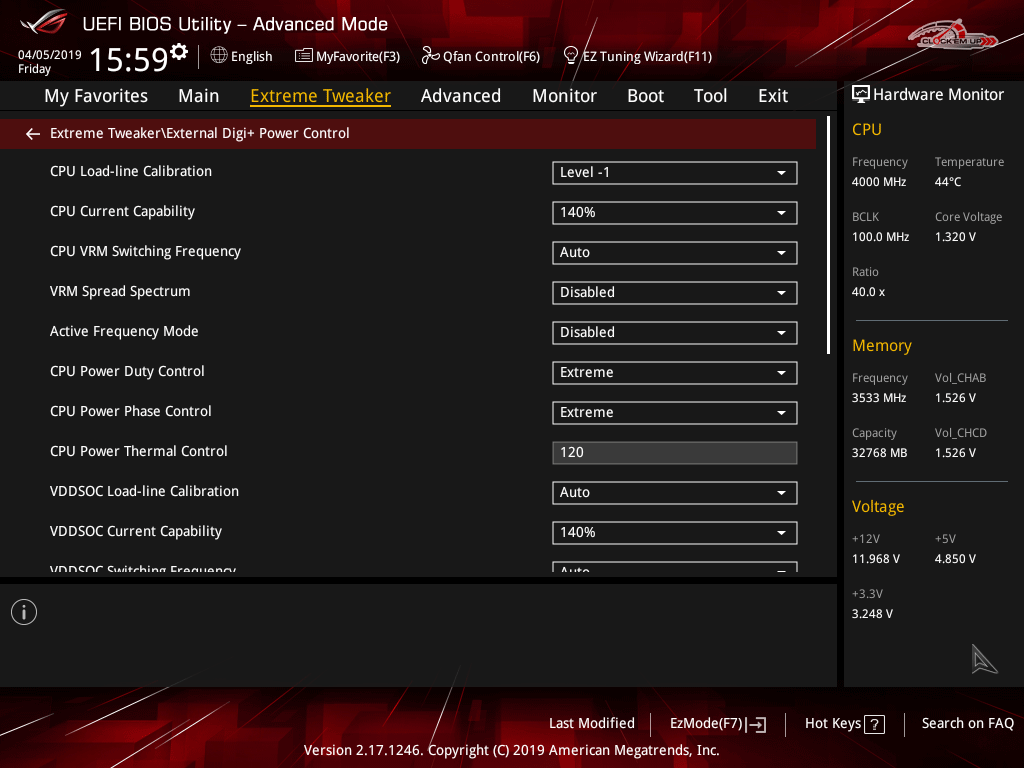
Task: Click the Hot Keys question mark icon
Action: [x=874, y=724]
